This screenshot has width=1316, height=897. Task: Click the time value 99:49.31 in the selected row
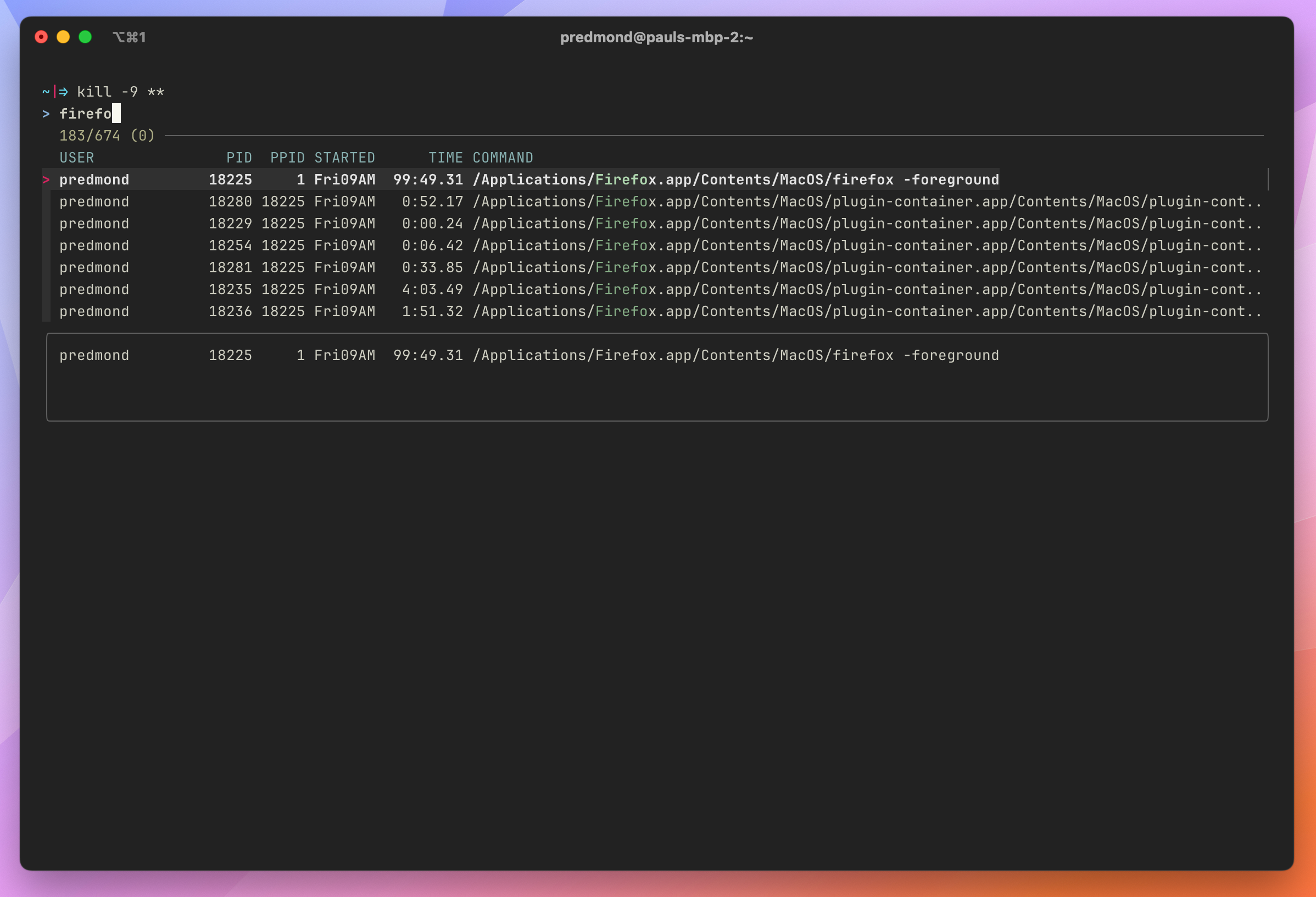(x=428, y=180)
